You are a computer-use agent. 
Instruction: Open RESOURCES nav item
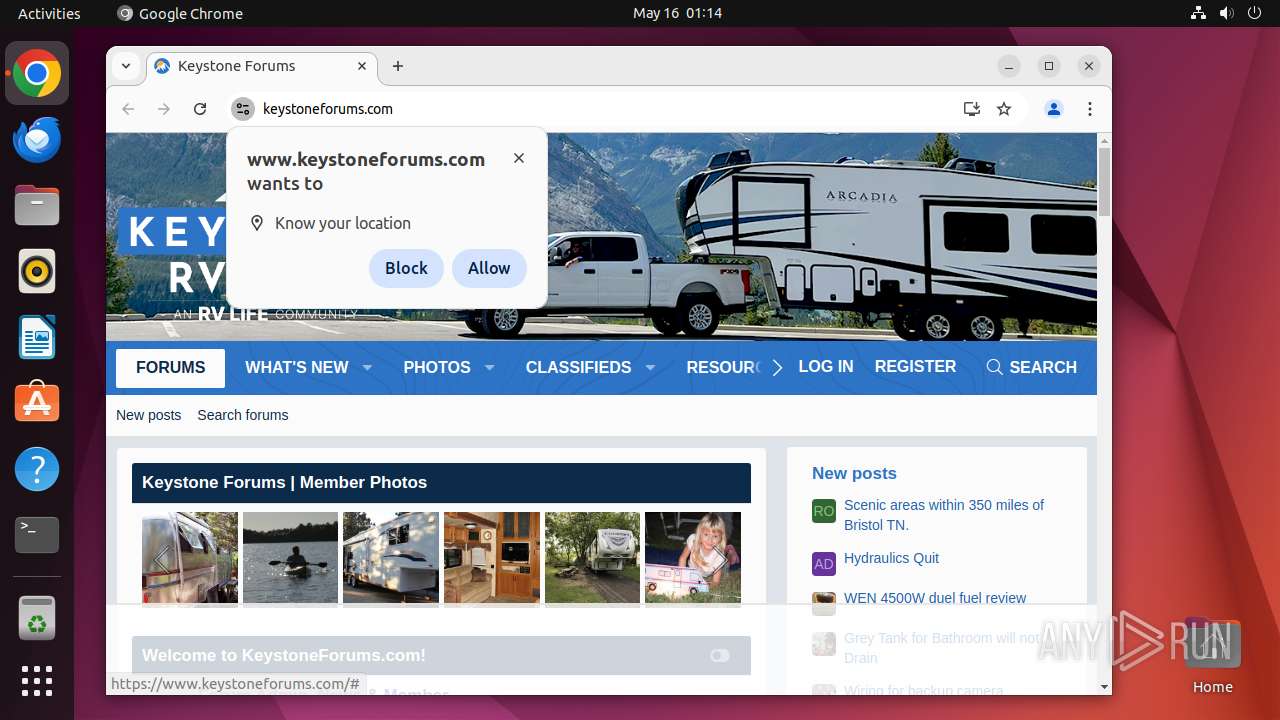coord(724,367)
